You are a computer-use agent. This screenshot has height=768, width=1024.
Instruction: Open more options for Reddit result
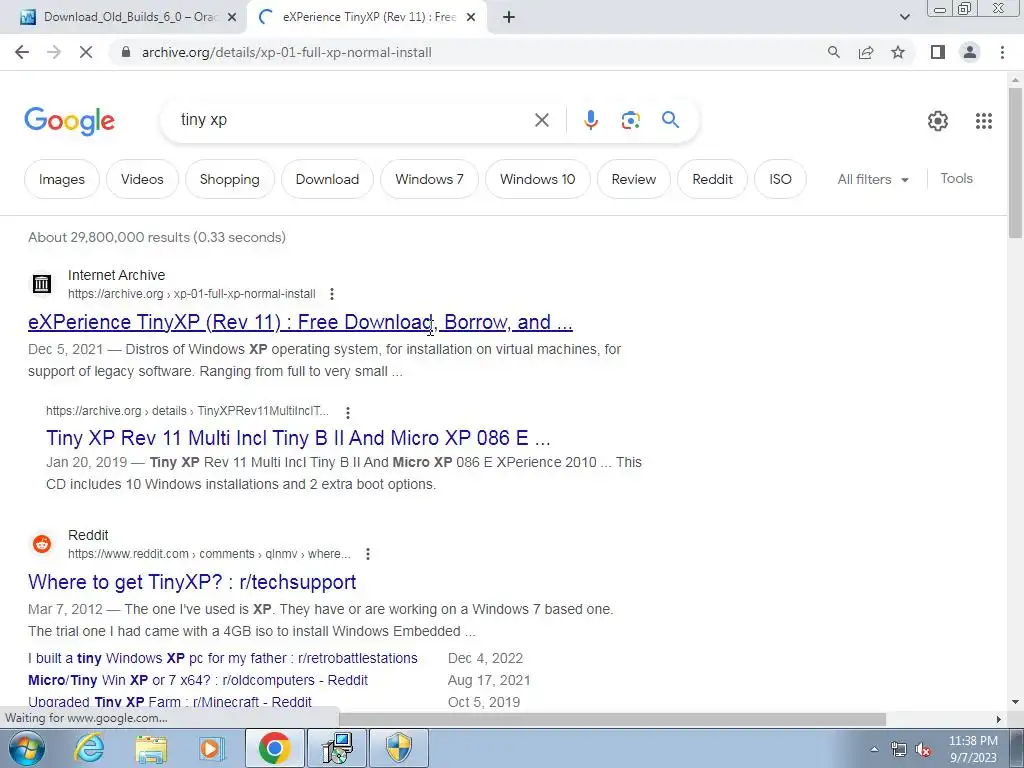[x=368, y=554]
